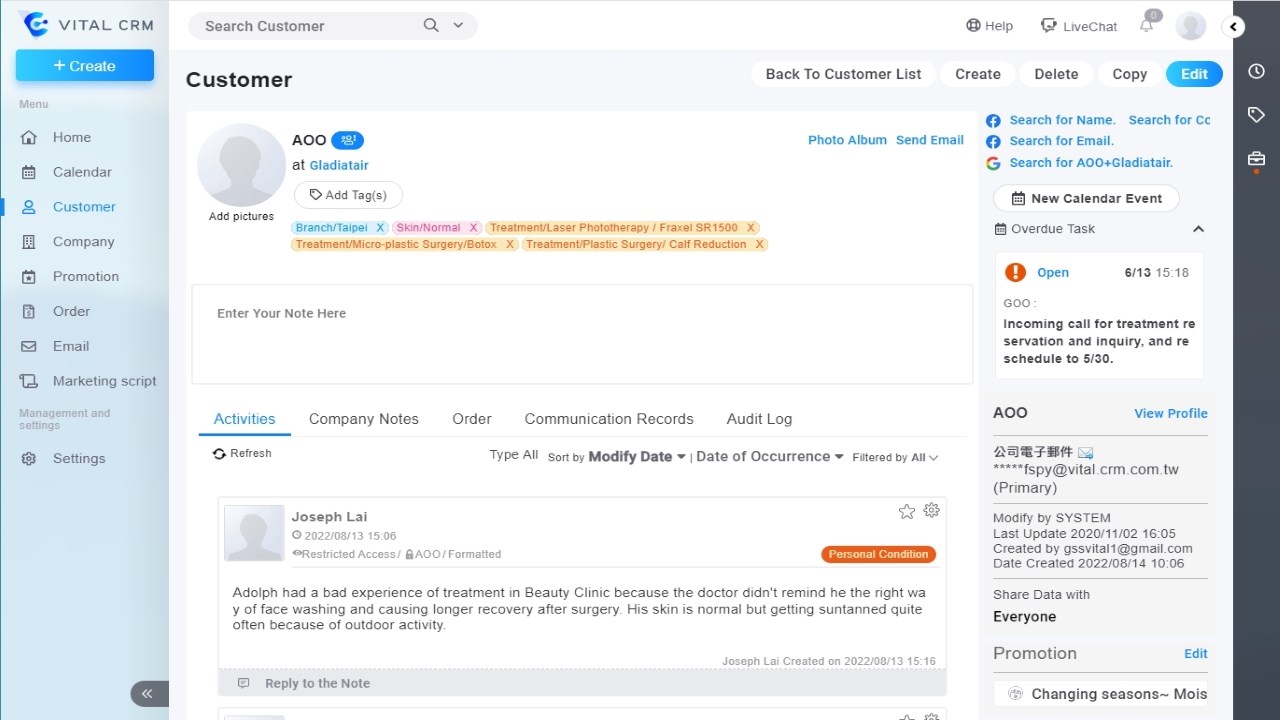This screenshot has width=1280, height=720.
Task: Click Facebook Search for Email link
Action: pos(1061,141)
